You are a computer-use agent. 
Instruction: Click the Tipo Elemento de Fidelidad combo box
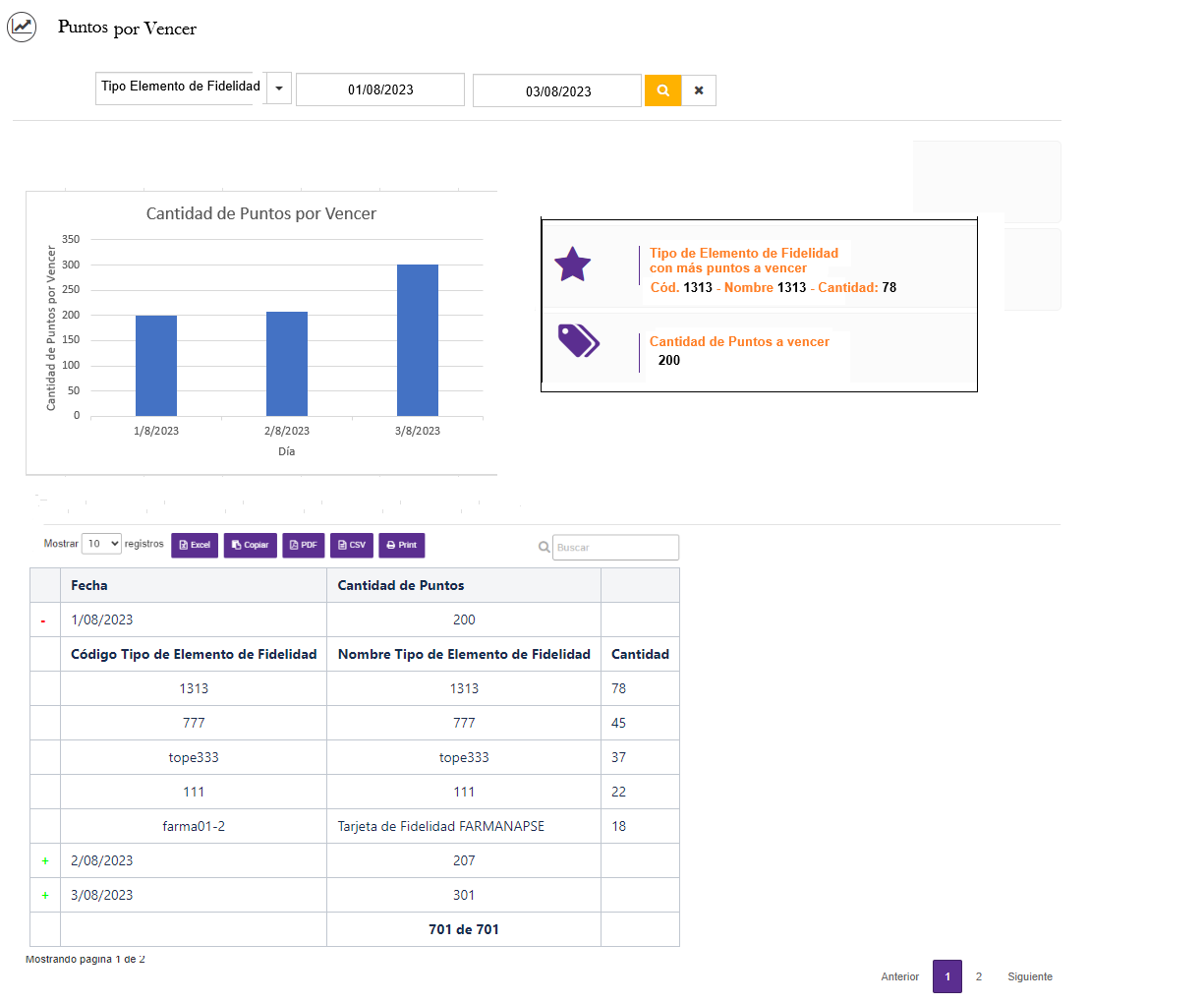point(181,88)
